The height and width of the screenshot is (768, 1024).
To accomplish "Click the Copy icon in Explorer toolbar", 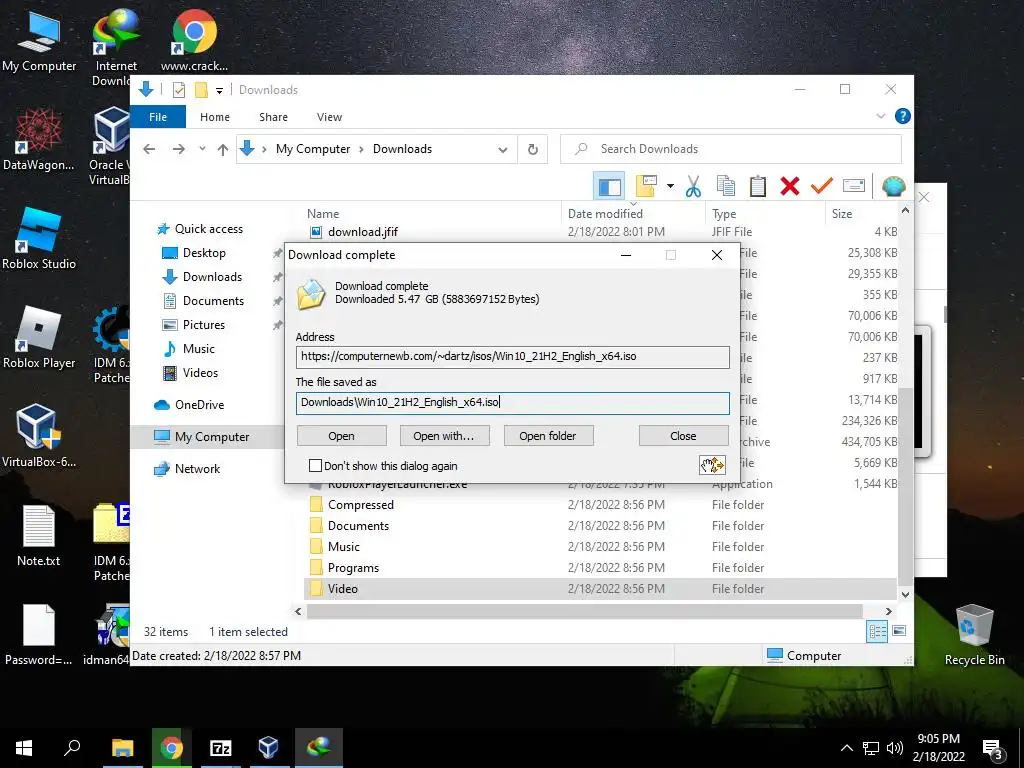I will point(726,186).
